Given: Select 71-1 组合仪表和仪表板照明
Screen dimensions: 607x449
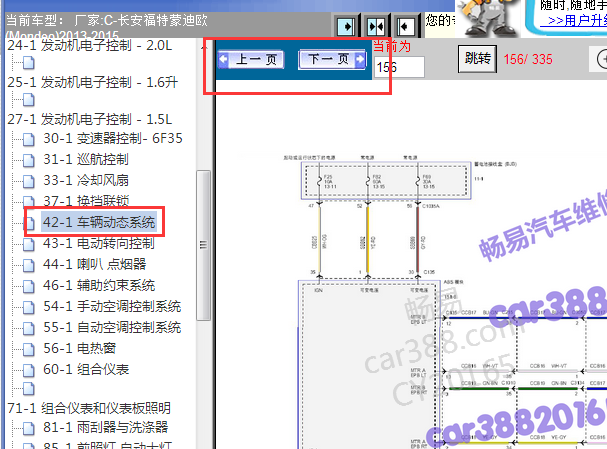Looking at the screenshot, I should [x=89, y=408].
